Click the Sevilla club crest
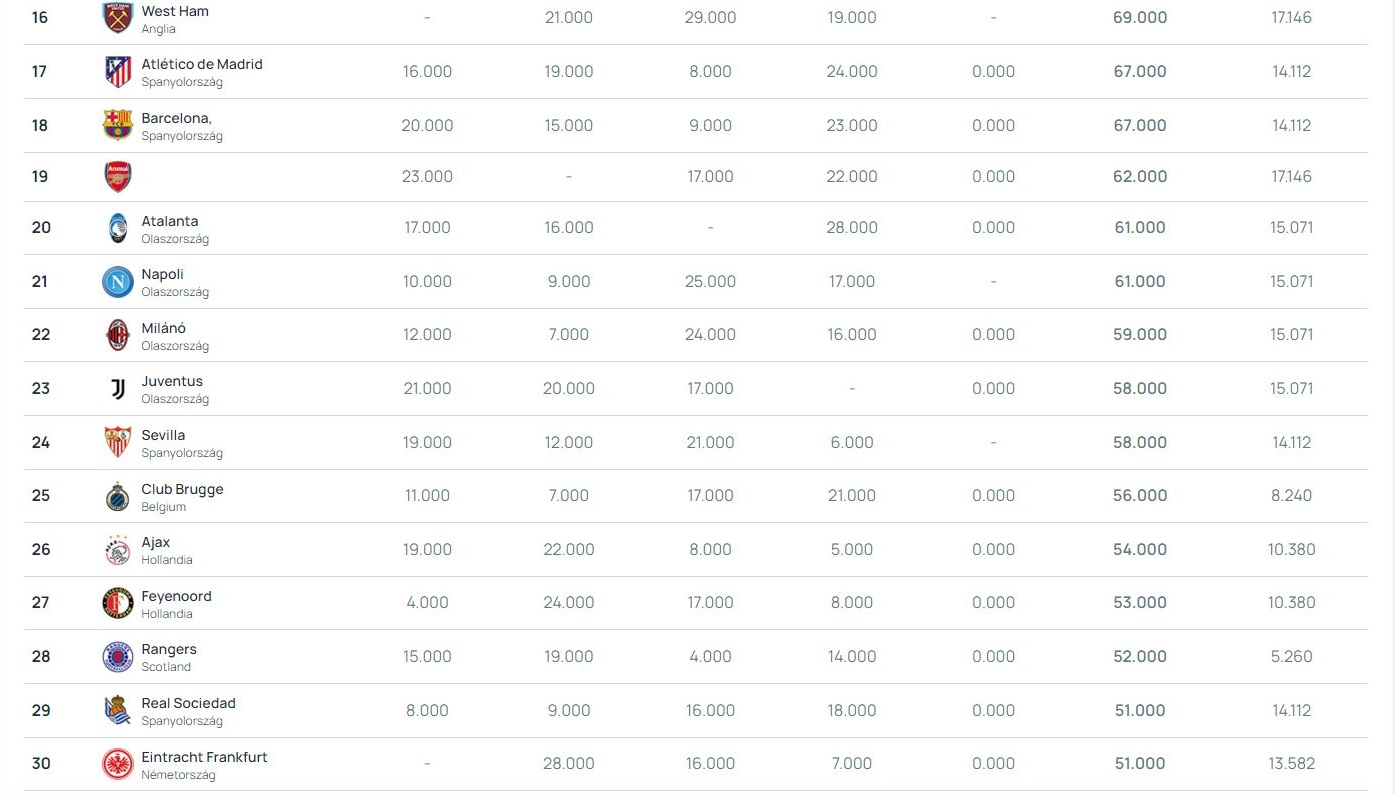This screenshot has height=794, width=1395. 118,442
